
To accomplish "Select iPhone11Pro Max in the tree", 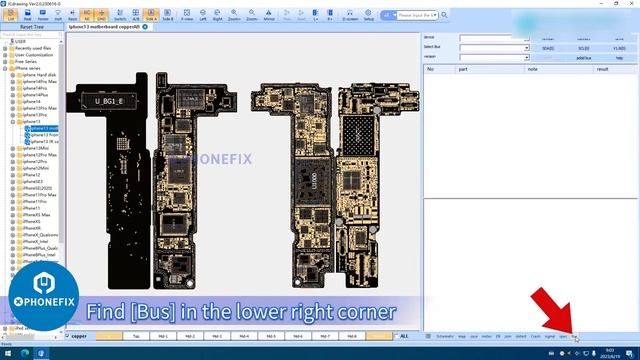I will [x=40, y=195].
